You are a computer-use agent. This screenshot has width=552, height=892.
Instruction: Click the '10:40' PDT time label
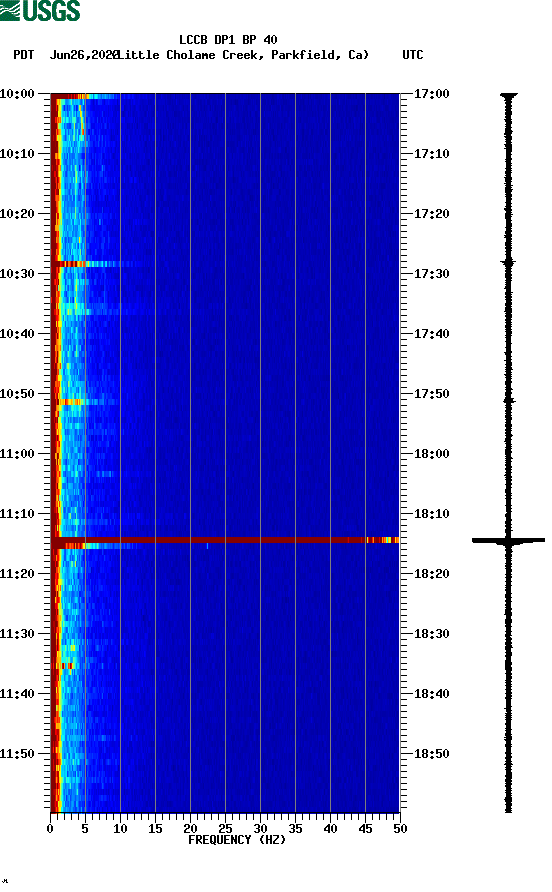coord(17,333)
